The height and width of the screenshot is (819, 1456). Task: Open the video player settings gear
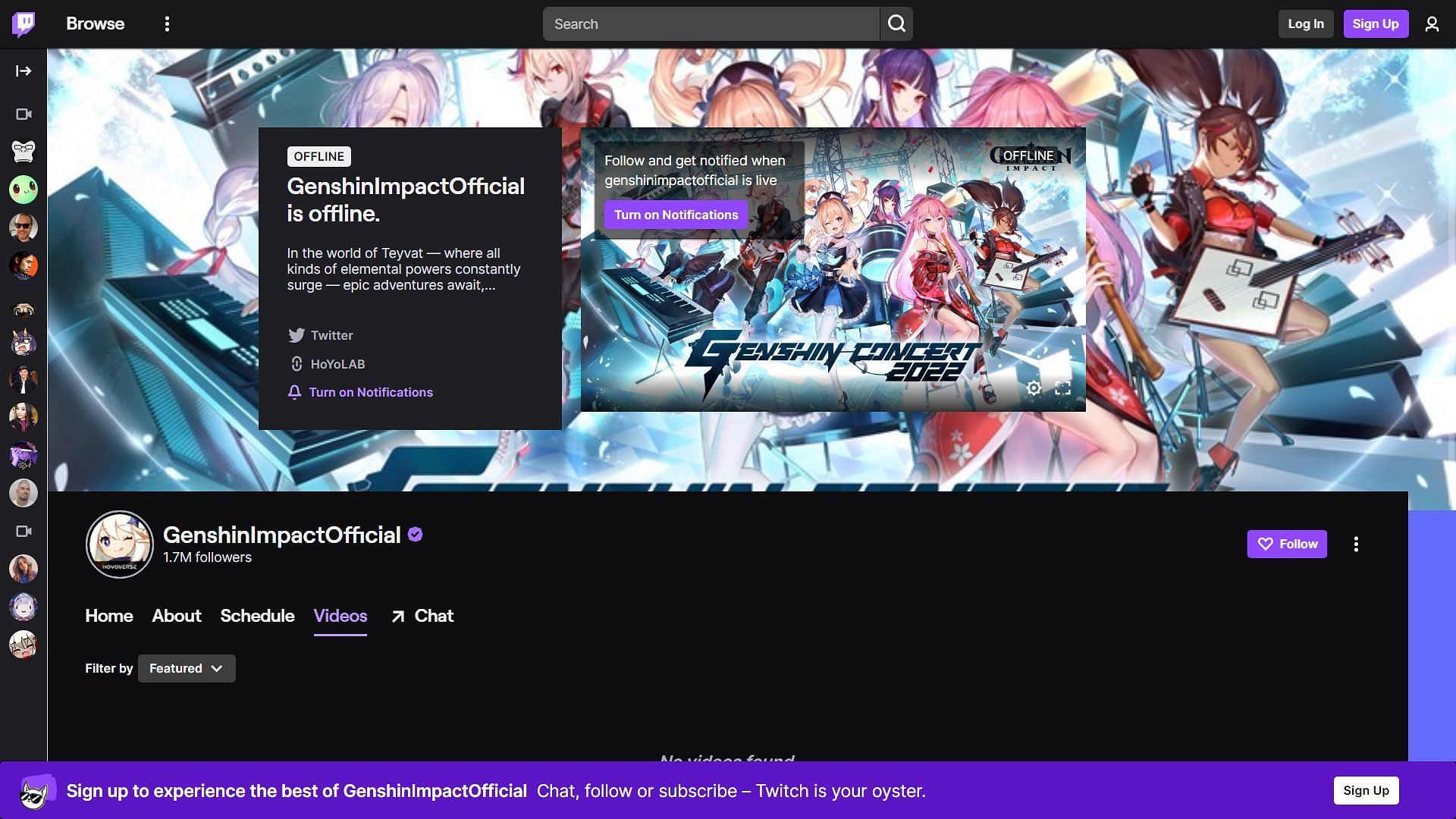pos(1034,388)
